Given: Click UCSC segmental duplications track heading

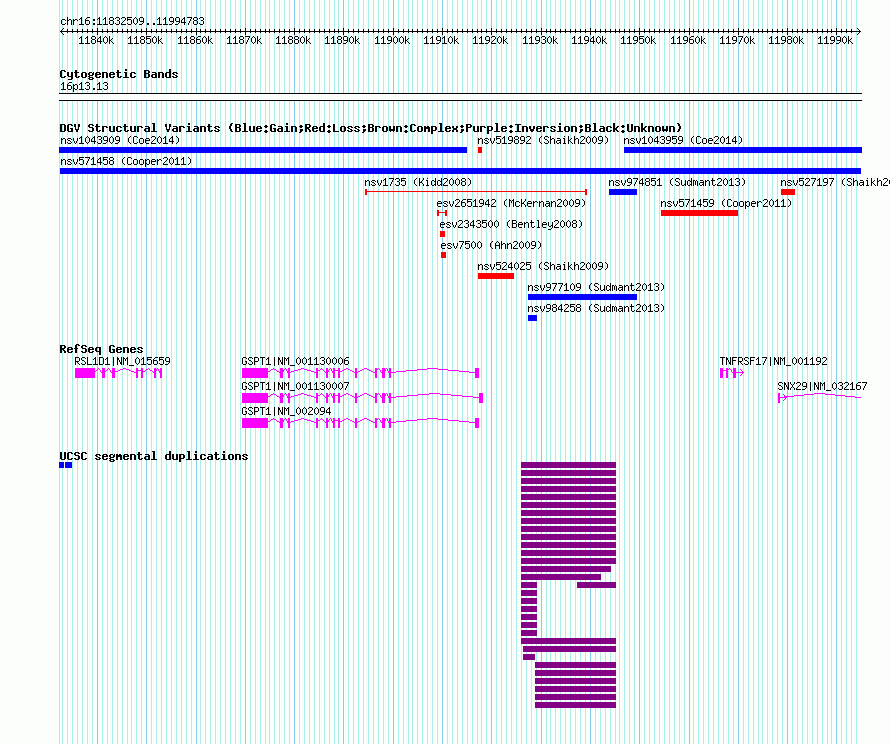Looking at the screenshot, I should (x=154, y=456).
